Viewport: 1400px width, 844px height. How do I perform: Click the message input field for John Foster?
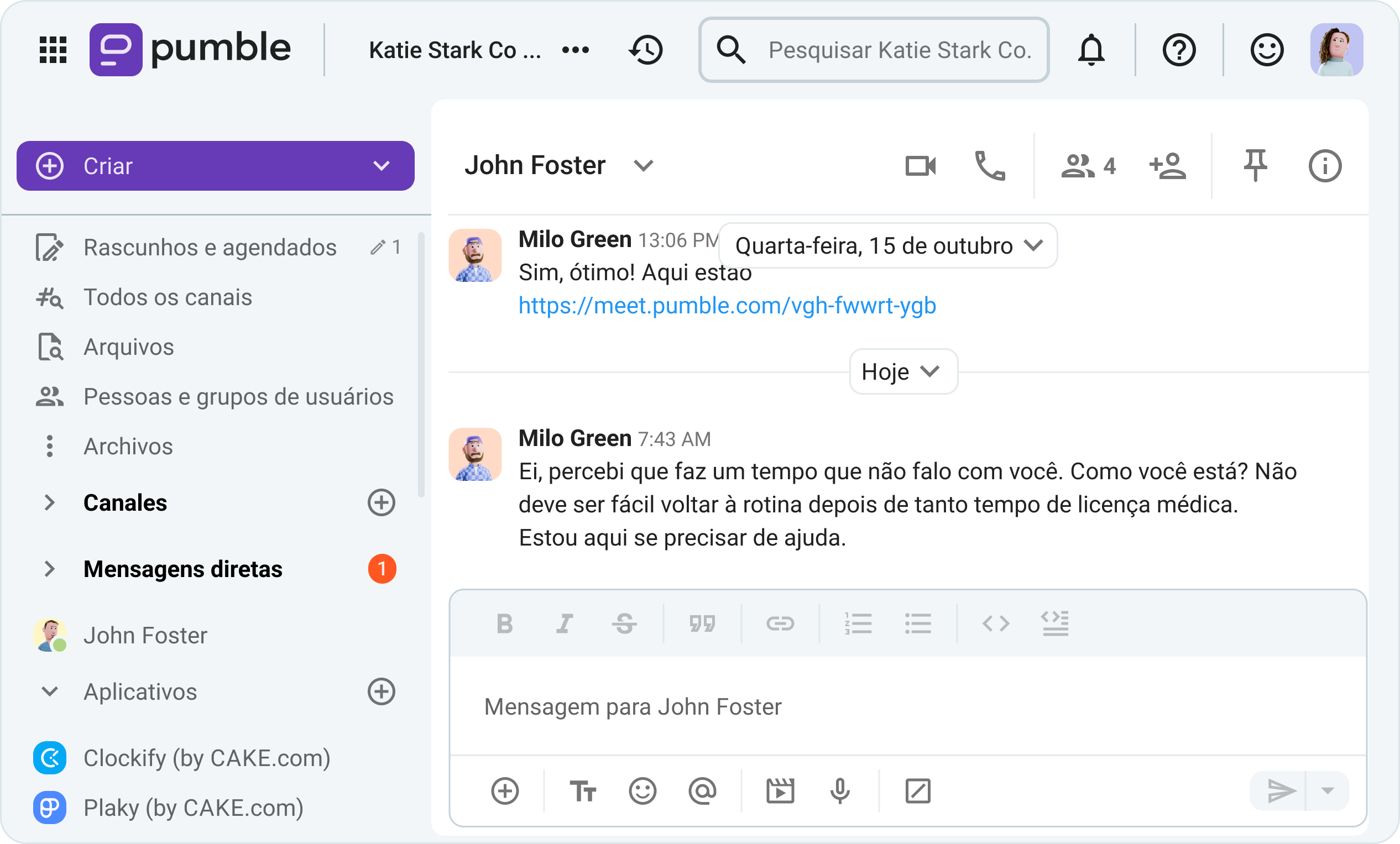coord(796,706)
